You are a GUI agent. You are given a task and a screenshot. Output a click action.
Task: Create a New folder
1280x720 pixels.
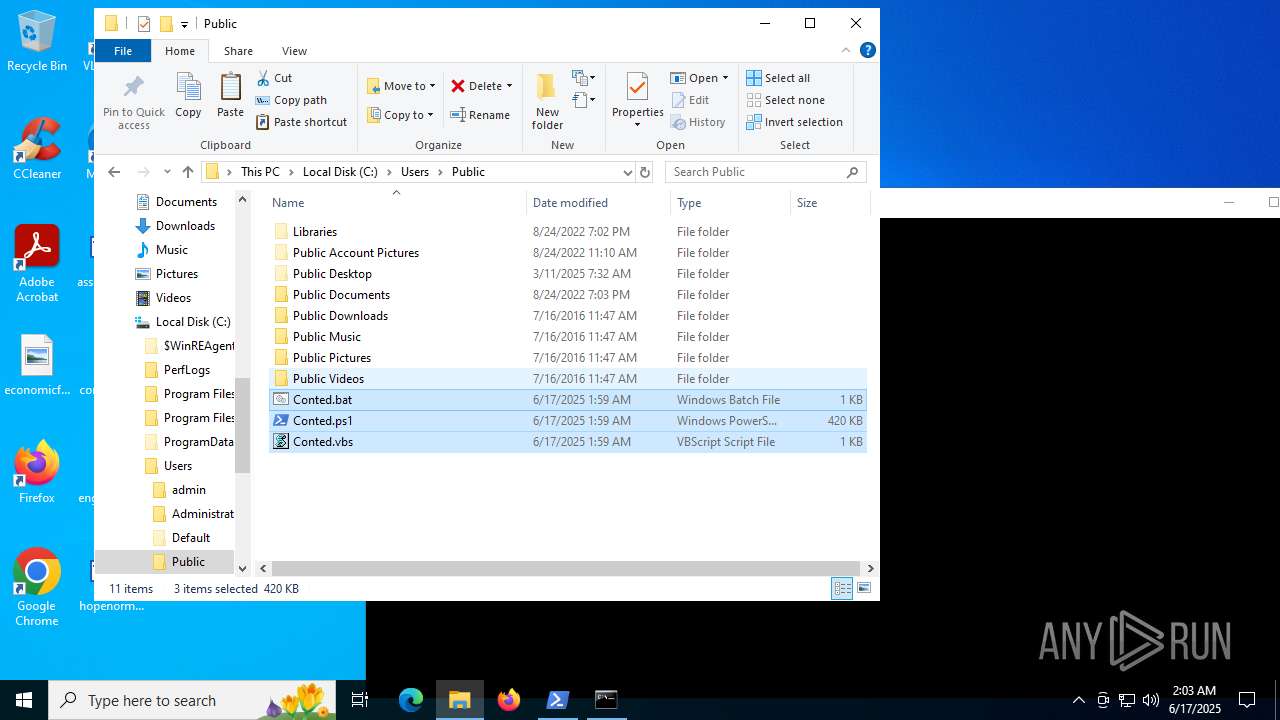(x=547, y=101)
